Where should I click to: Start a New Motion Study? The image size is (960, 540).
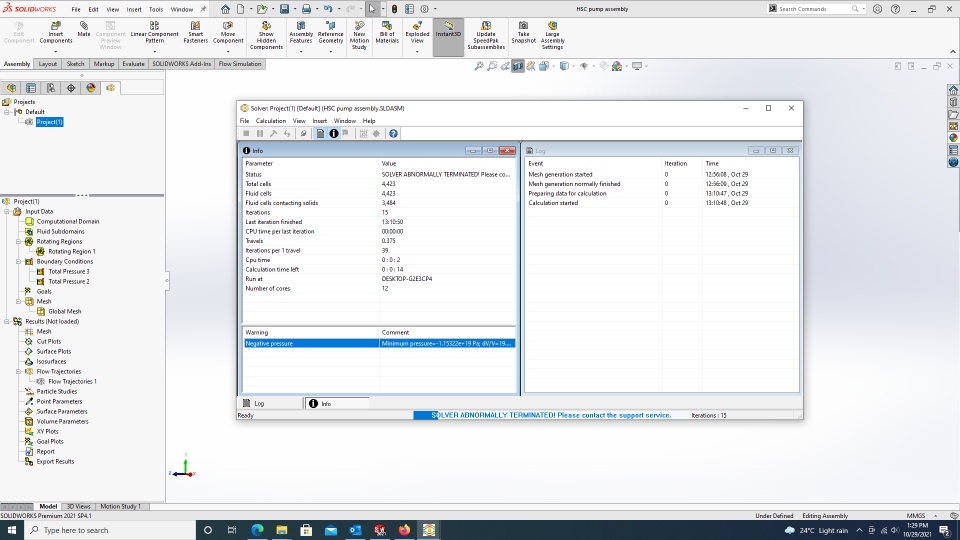359,36
